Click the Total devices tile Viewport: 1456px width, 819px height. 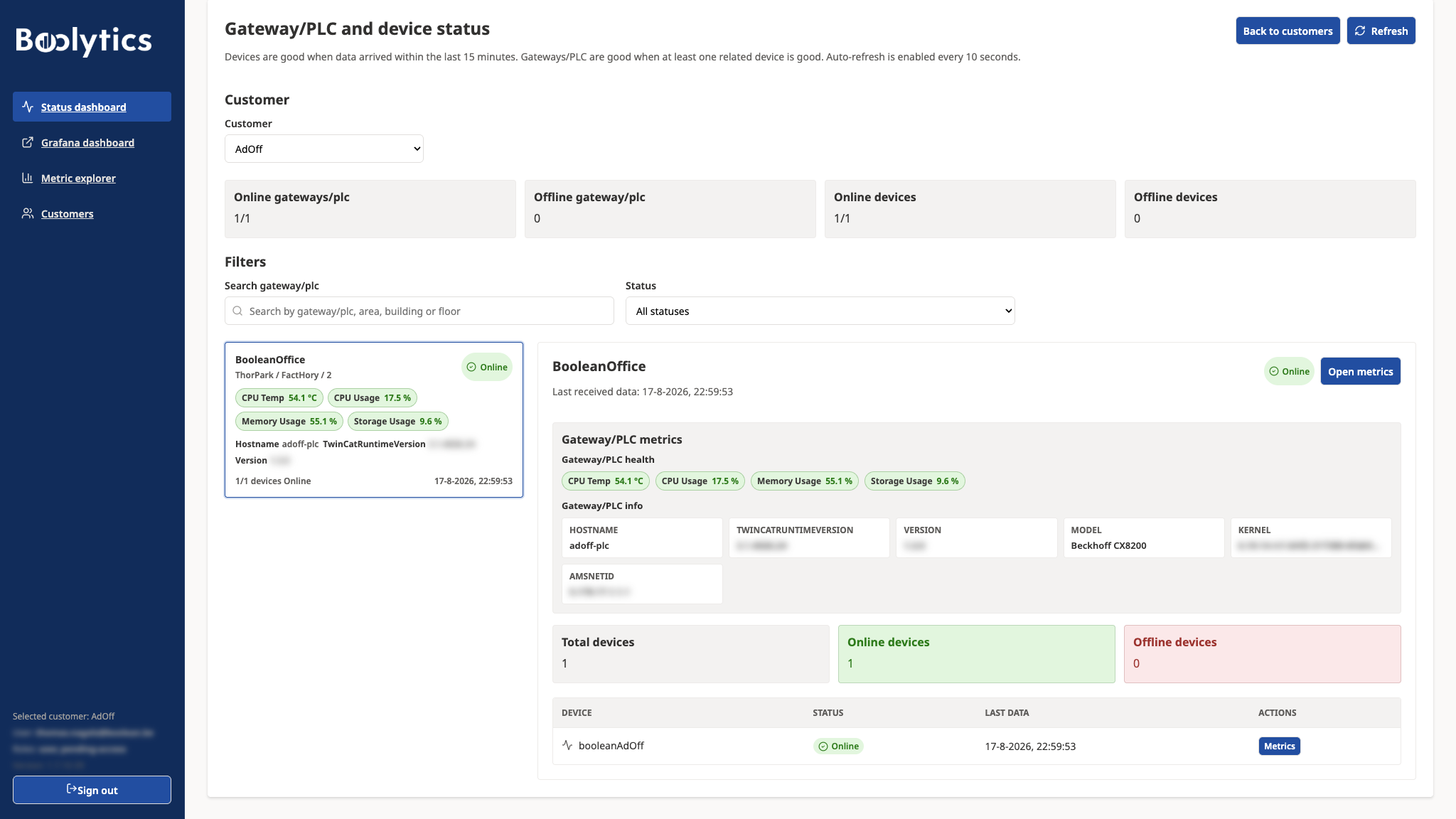[x=691, y=653]
